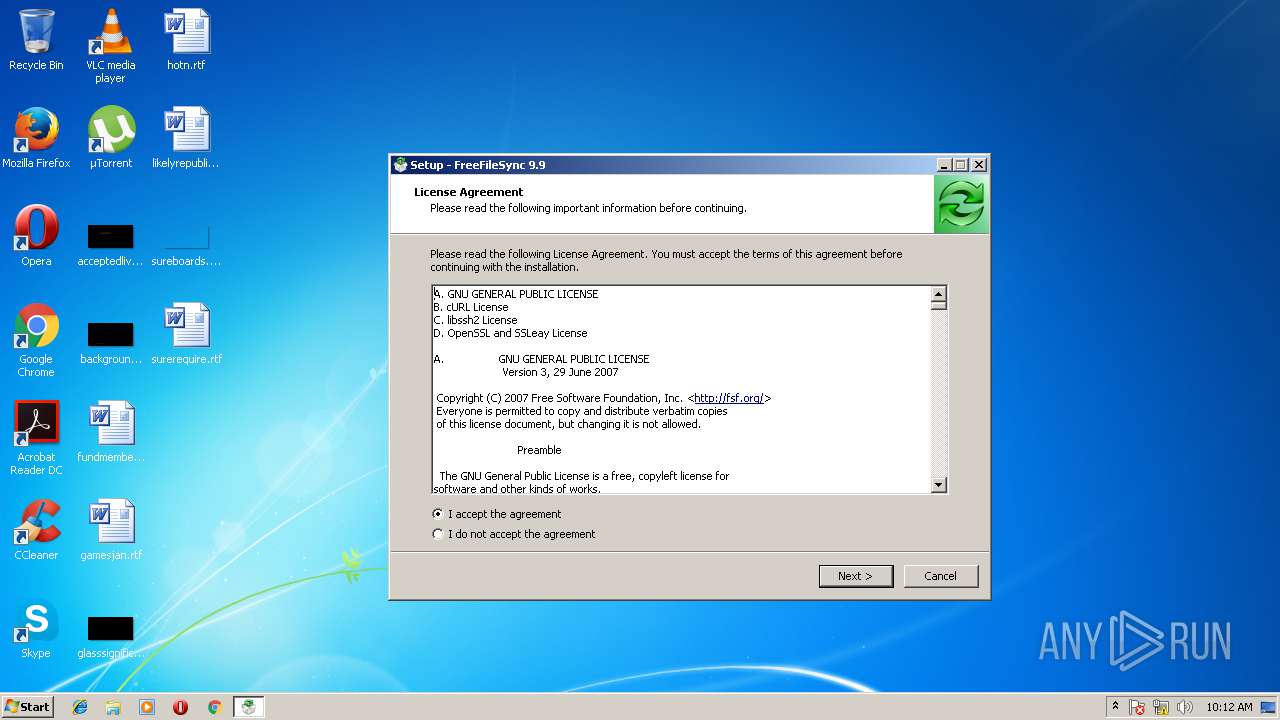Image resolution: width=1280 pixels, height=720 pixels.
Task: Click the show desktop taskbar icon
Action: tap(1268, 707)
